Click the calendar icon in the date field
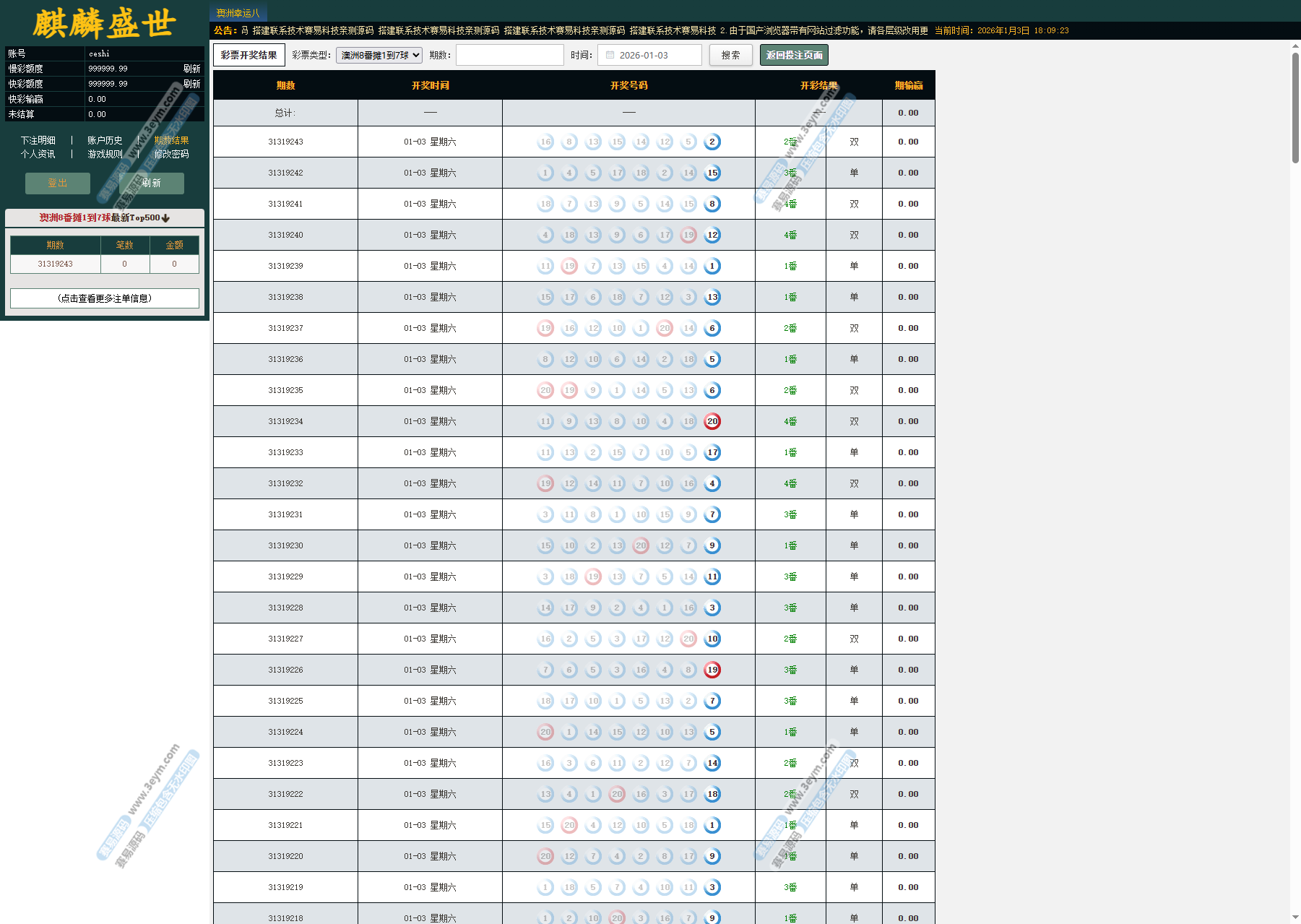1301x924 pixels. (x=610, y=55)
